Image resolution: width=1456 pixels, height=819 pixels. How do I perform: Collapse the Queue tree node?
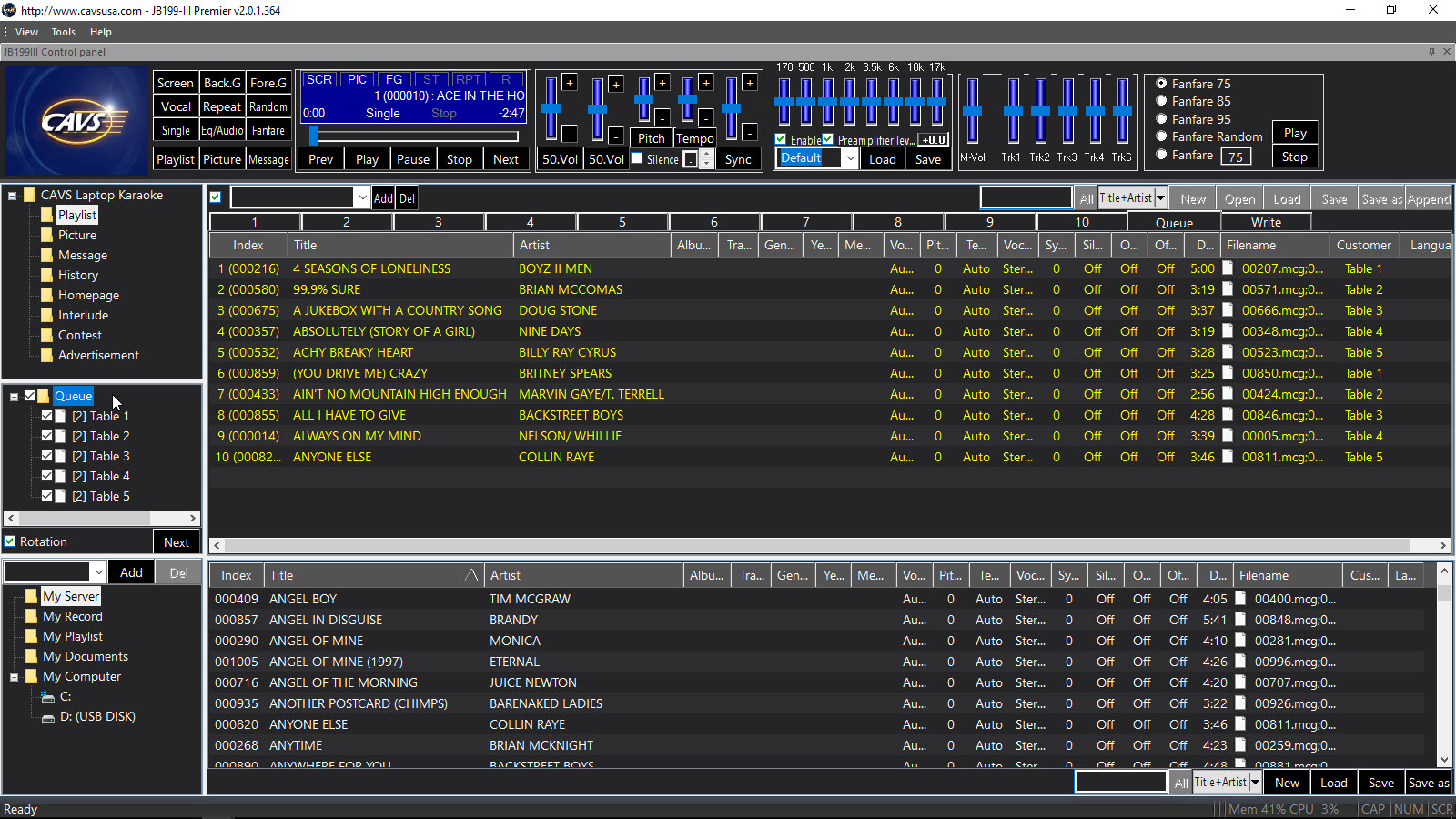coord(15,397)
